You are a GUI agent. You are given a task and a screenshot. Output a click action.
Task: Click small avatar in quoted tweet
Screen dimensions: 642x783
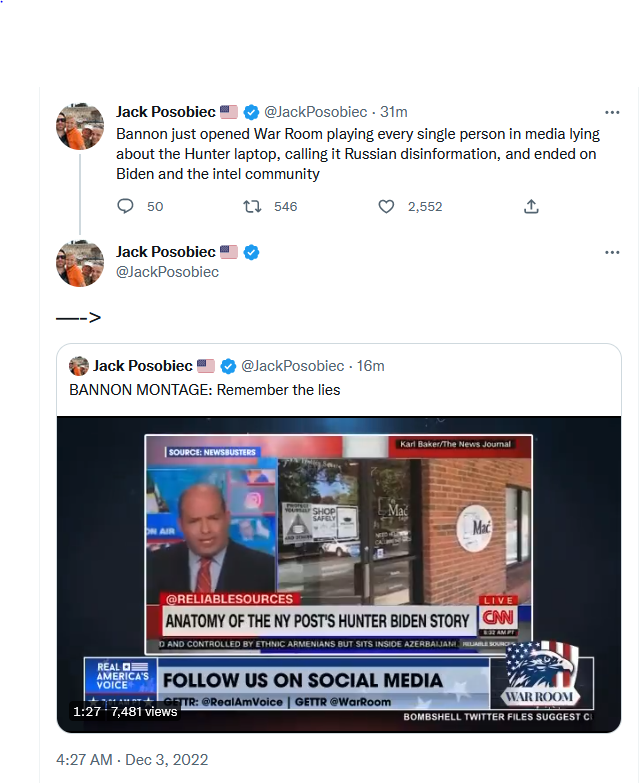coord(79,366)
